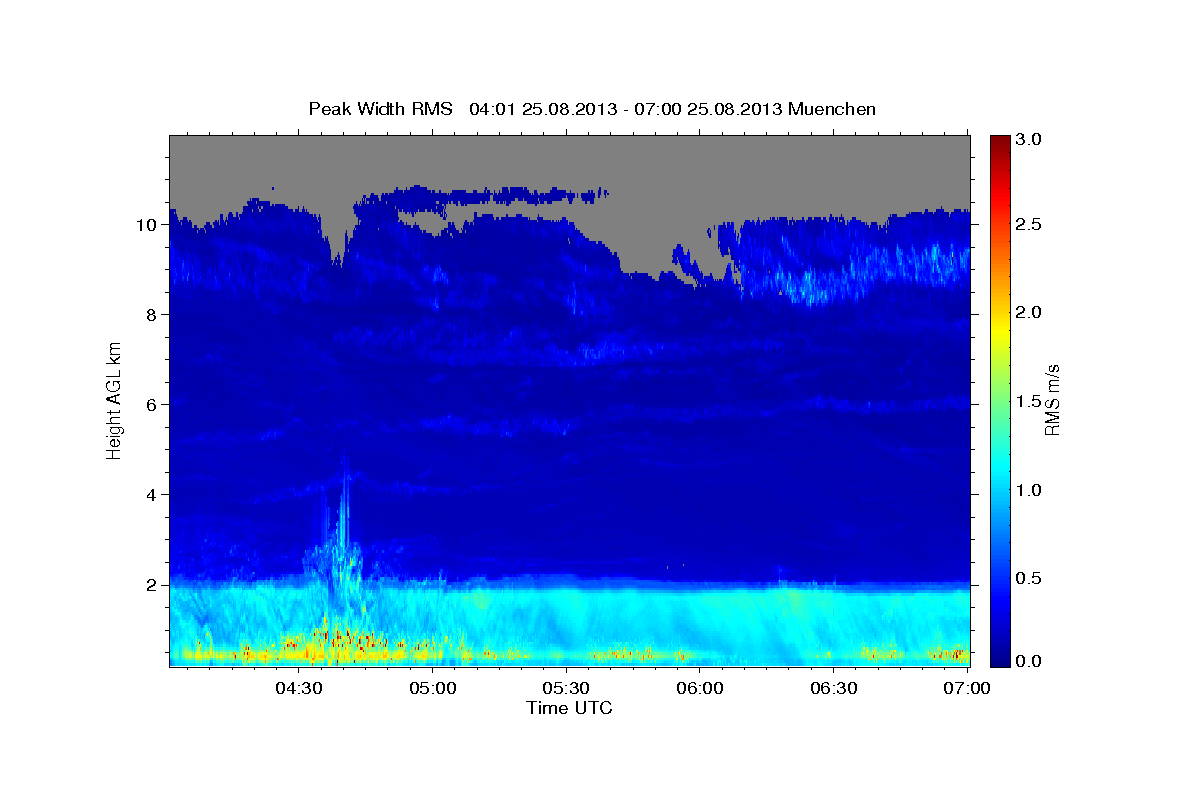Click the height tick label 2
The image size is (1200, 800).
(153, 585)
